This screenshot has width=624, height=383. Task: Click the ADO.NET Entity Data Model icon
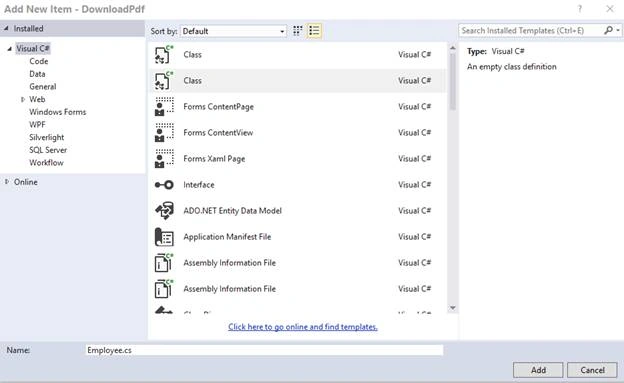(164, 211)
